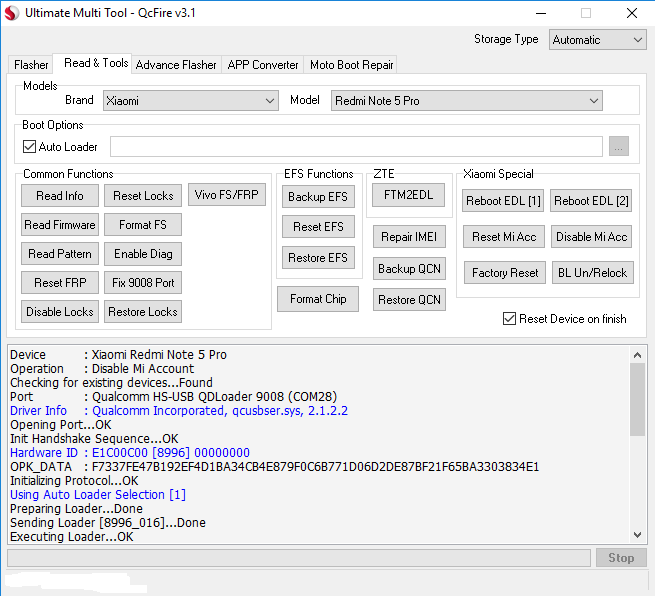Click the log scrollbar up arrow
The width and height of the screenshot is (655, 596).
pyautogui.click(x=637, y=355)
